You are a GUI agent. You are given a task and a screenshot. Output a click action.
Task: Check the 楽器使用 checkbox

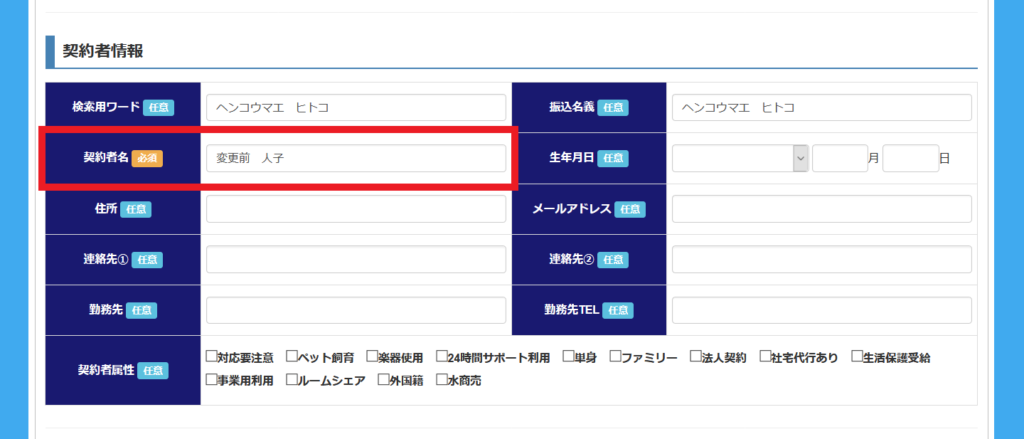point(372,357)
